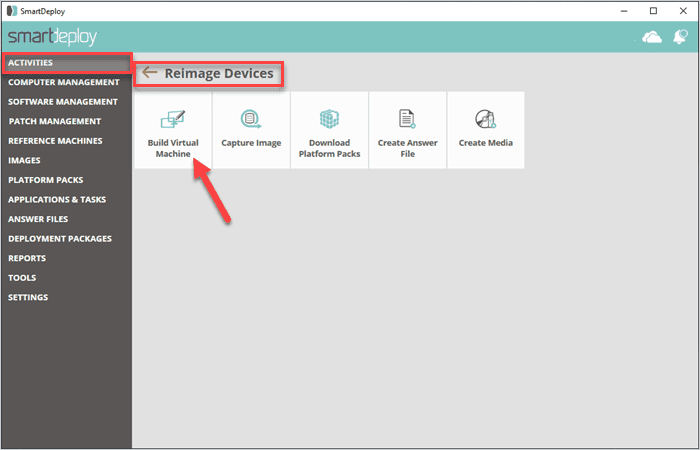Click the back arrow beside Reimage Devices

(x=150, y=72)
